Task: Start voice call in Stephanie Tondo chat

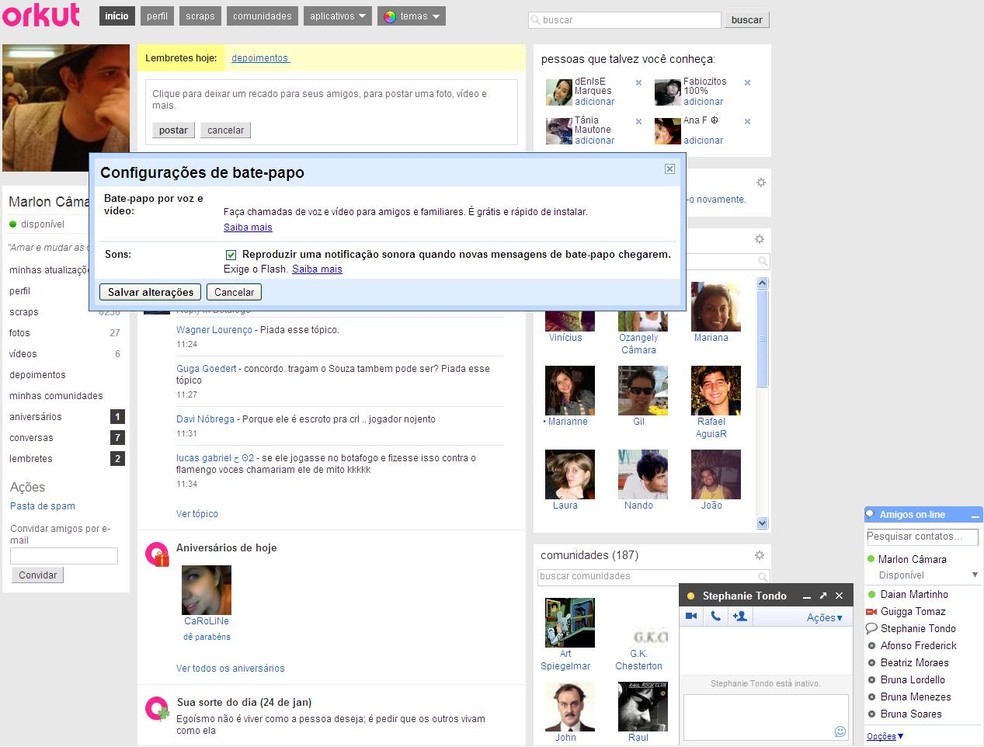Action: (715, 616)
